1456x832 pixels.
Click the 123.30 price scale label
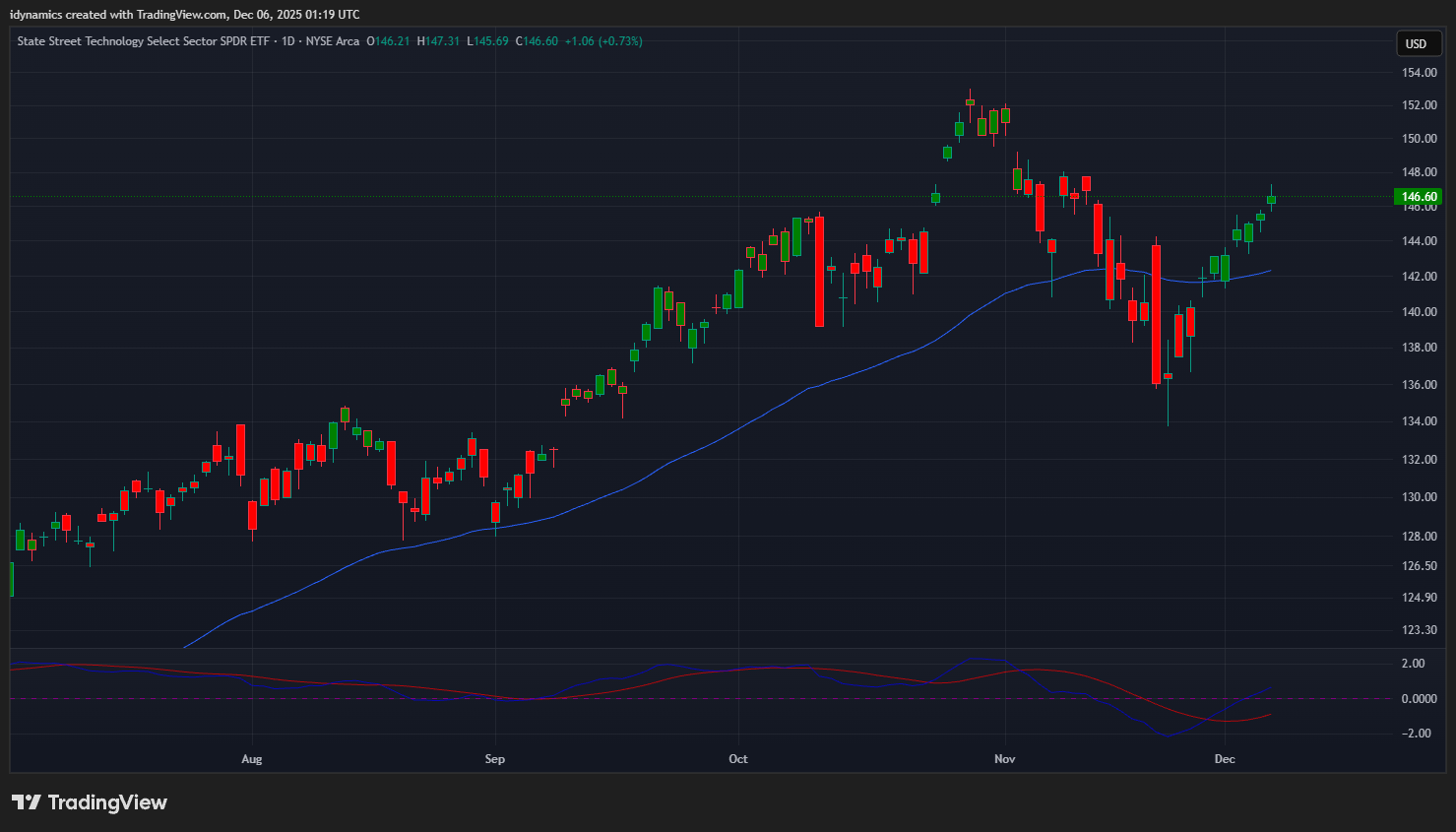click(x=1419, y=630)
